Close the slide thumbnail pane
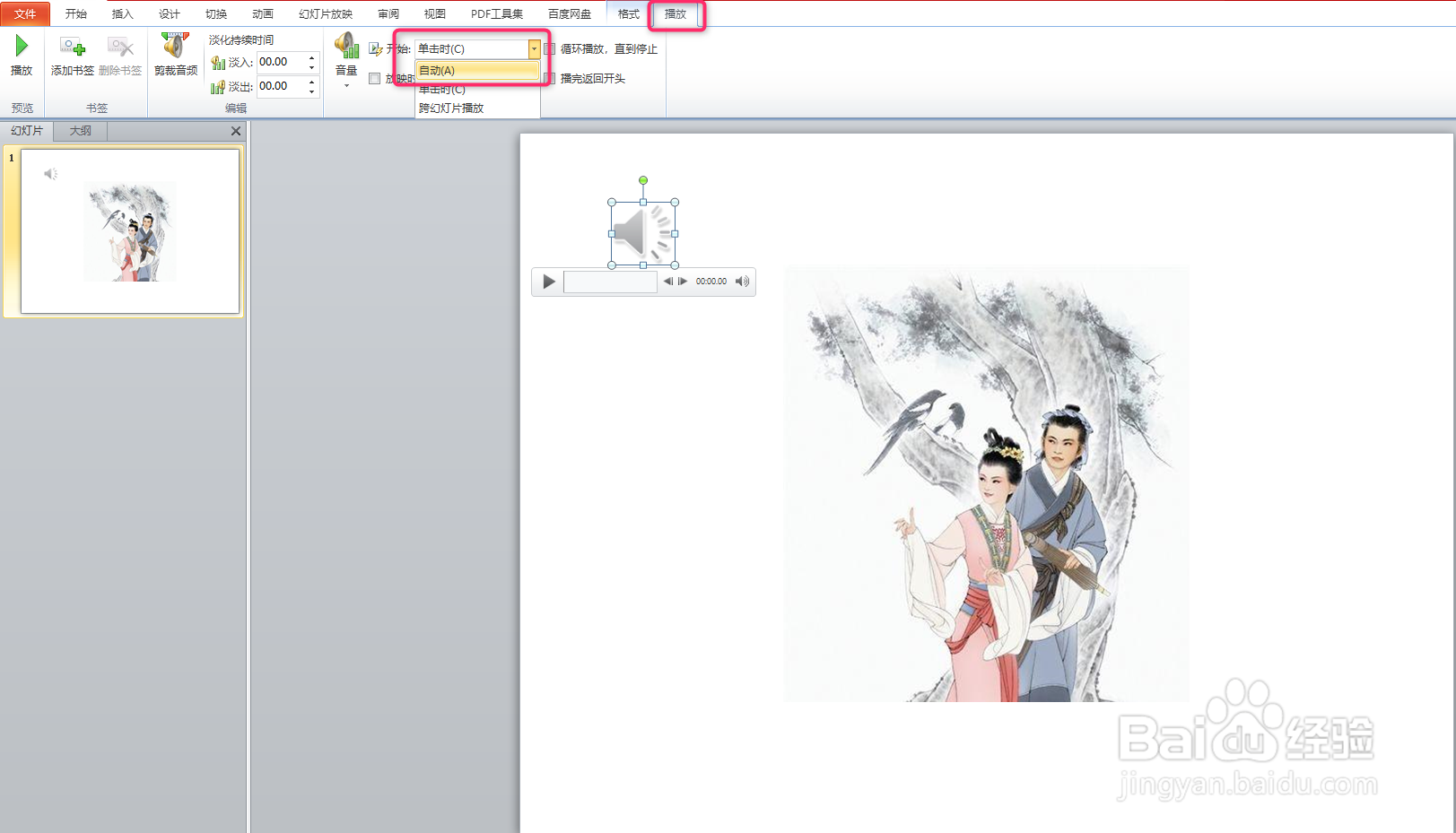 point(236,131)
